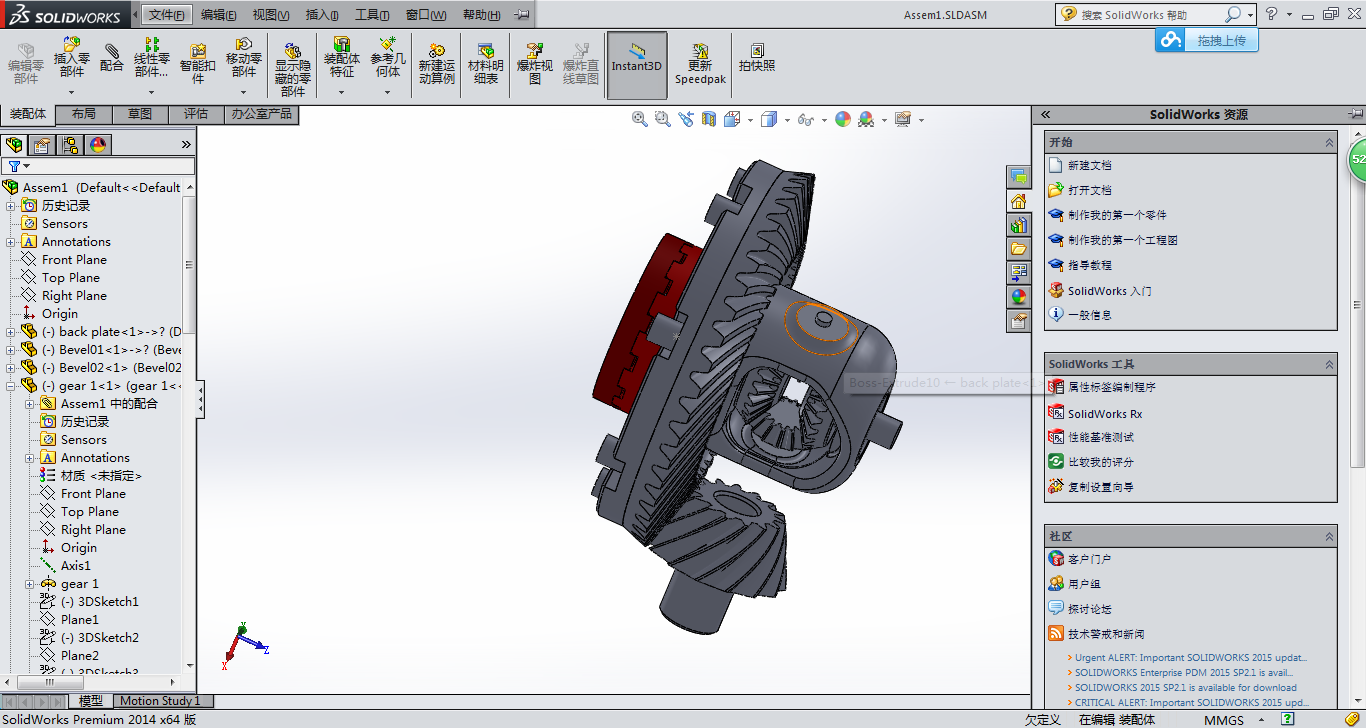Viewport: 1366px width, 728px height.
Task: Toggle Instant3D mode
Action: 637,64
